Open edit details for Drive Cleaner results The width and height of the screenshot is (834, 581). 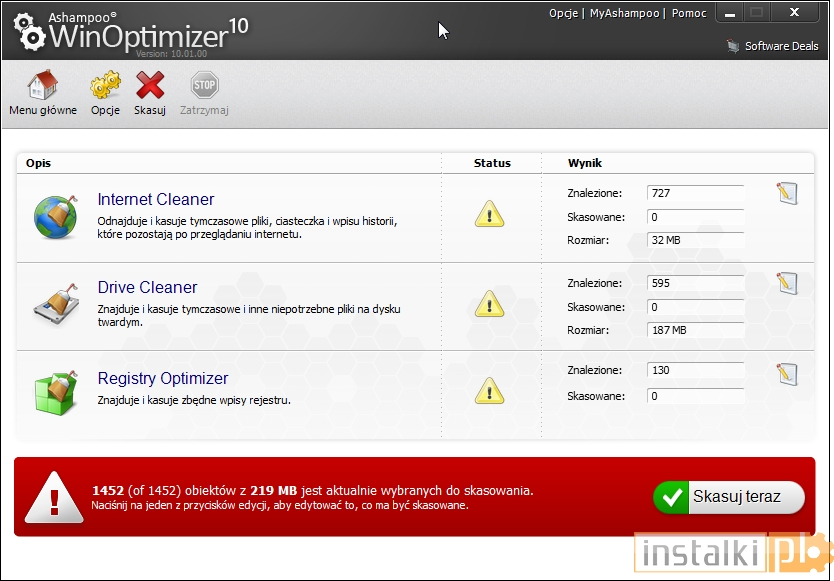point(787,283)
